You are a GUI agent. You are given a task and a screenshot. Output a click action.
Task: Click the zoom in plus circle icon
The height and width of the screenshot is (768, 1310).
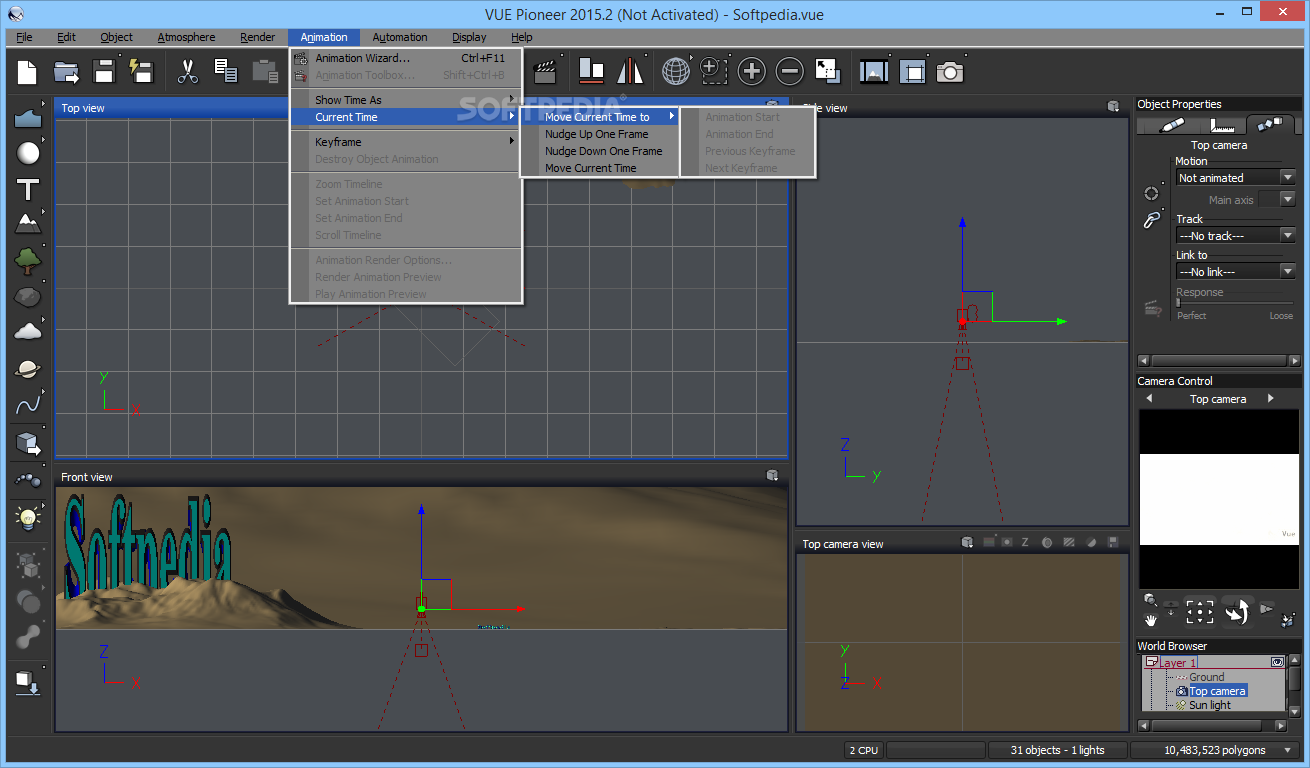tap(751, 71)
